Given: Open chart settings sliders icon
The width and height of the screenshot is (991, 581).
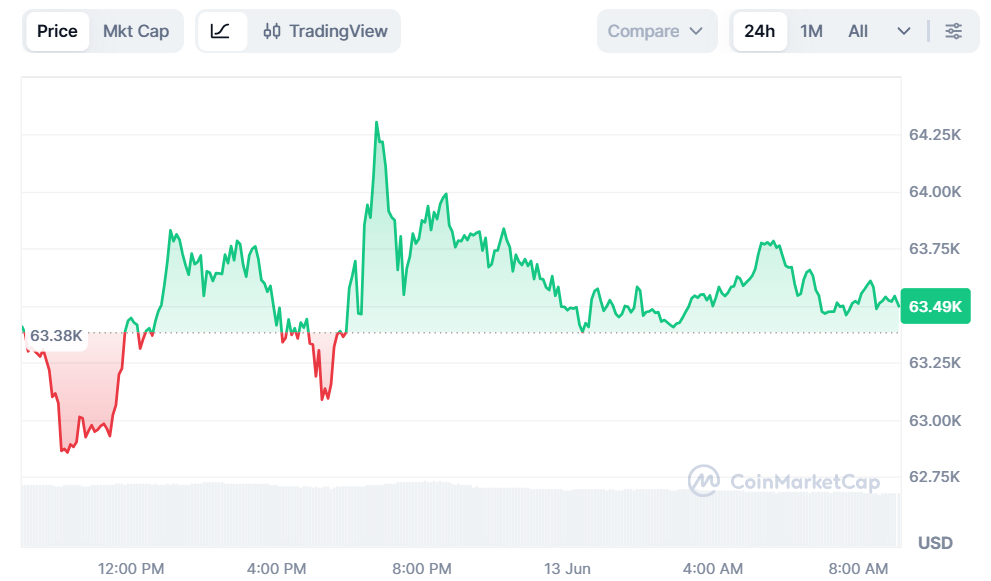Looking at the screenshot, I should pyautogui.click(x=953, y=31).
